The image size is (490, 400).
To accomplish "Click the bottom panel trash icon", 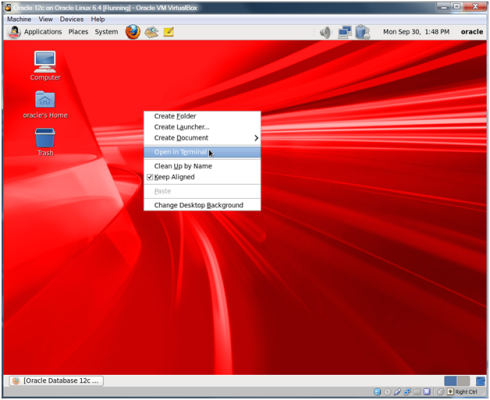I will [480, 381].
